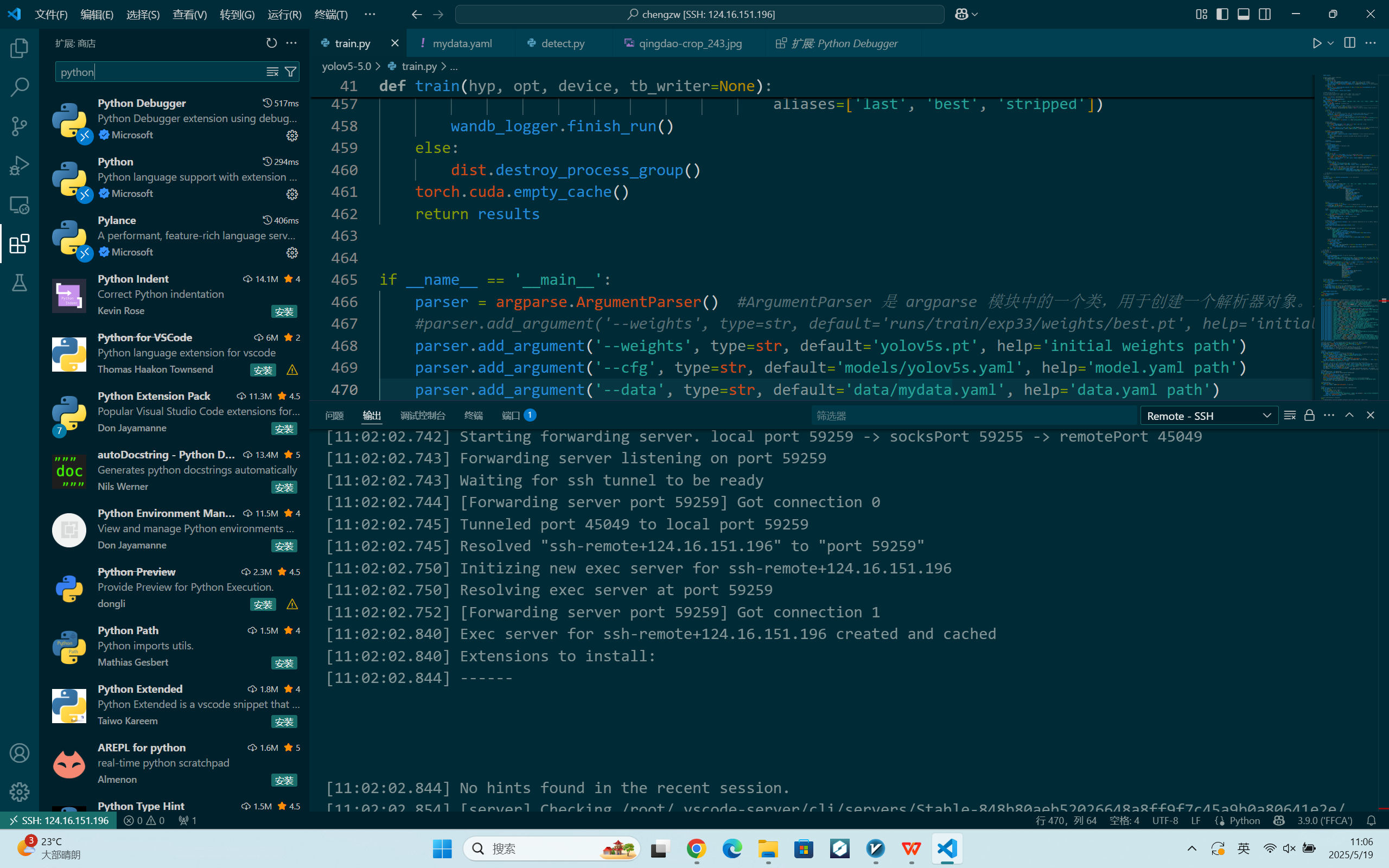Open Chrome from Windows taskbar
1389x868 pixels.
tap(696, 848)
